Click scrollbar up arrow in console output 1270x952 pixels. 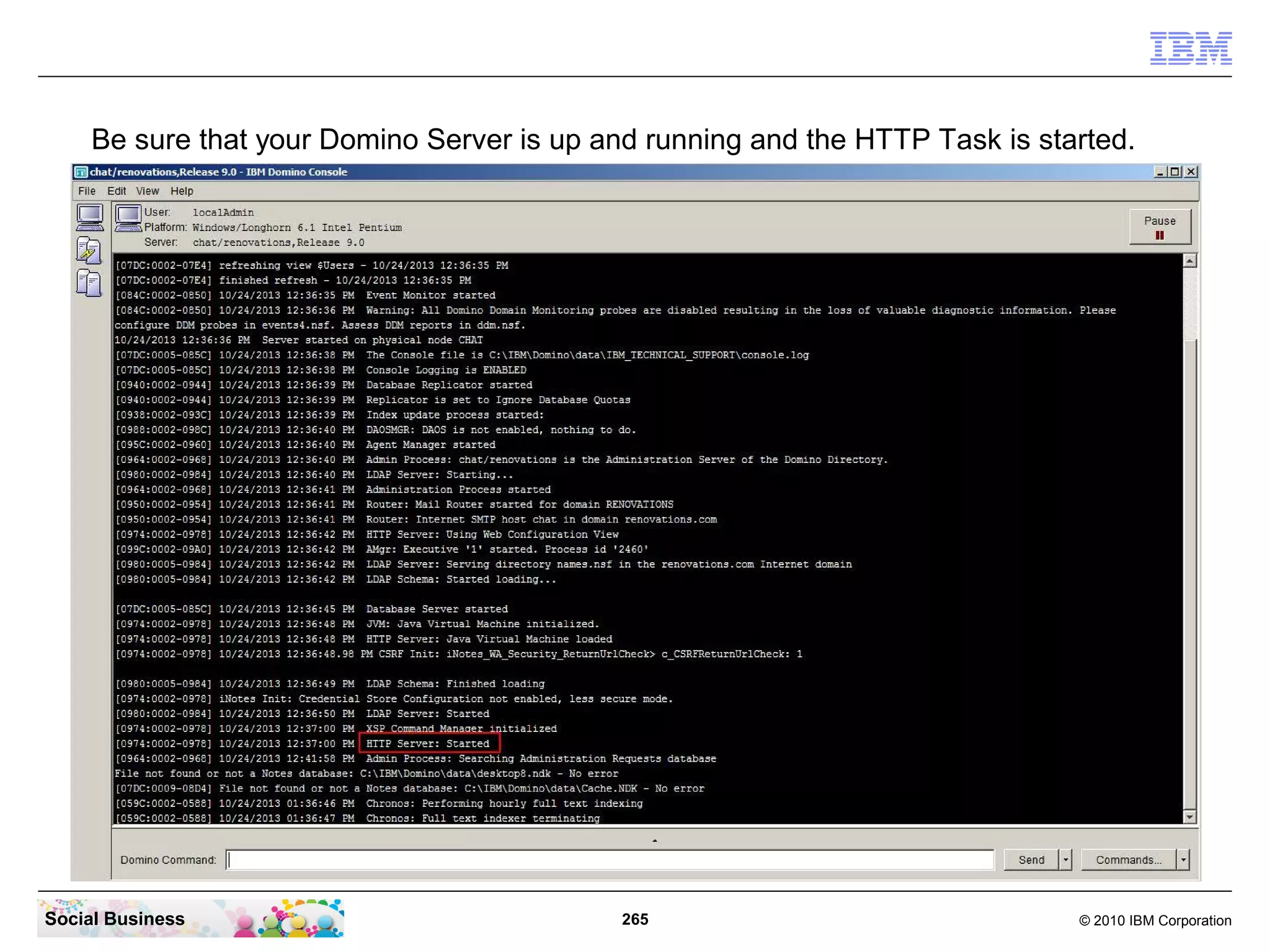(1189, 261)
